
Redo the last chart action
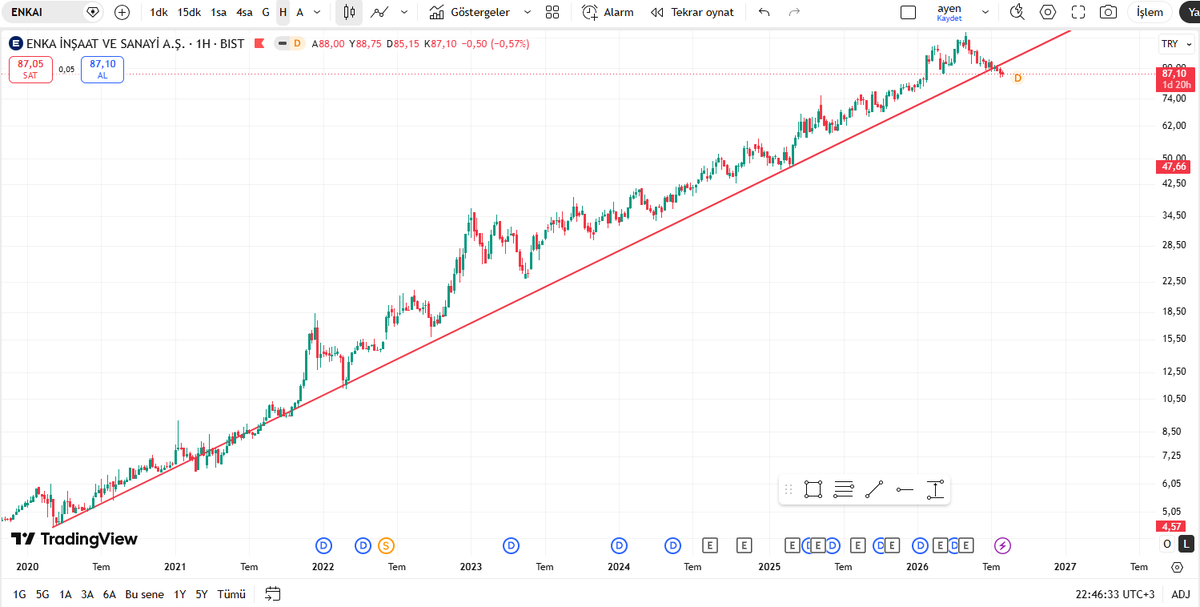pos(795,12)
